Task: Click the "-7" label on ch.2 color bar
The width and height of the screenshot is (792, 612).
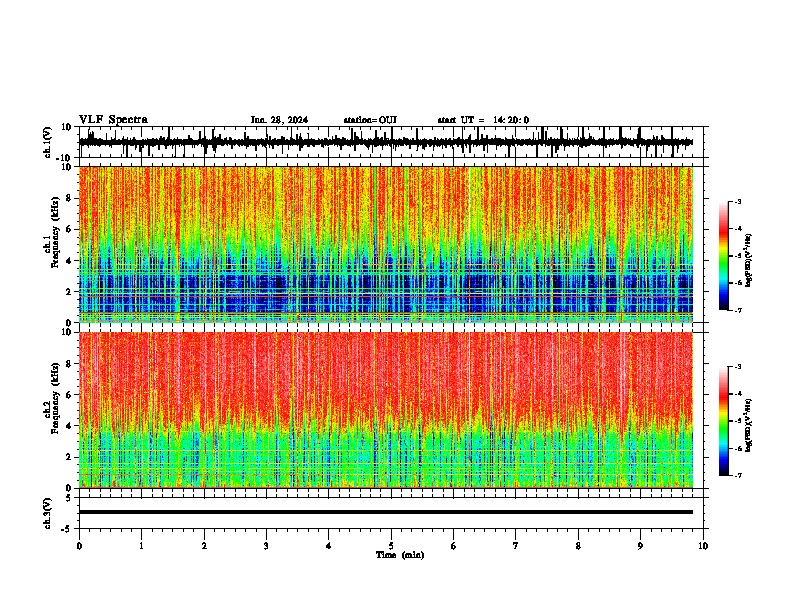Action: pyautogui.click(x=737, y=475)
